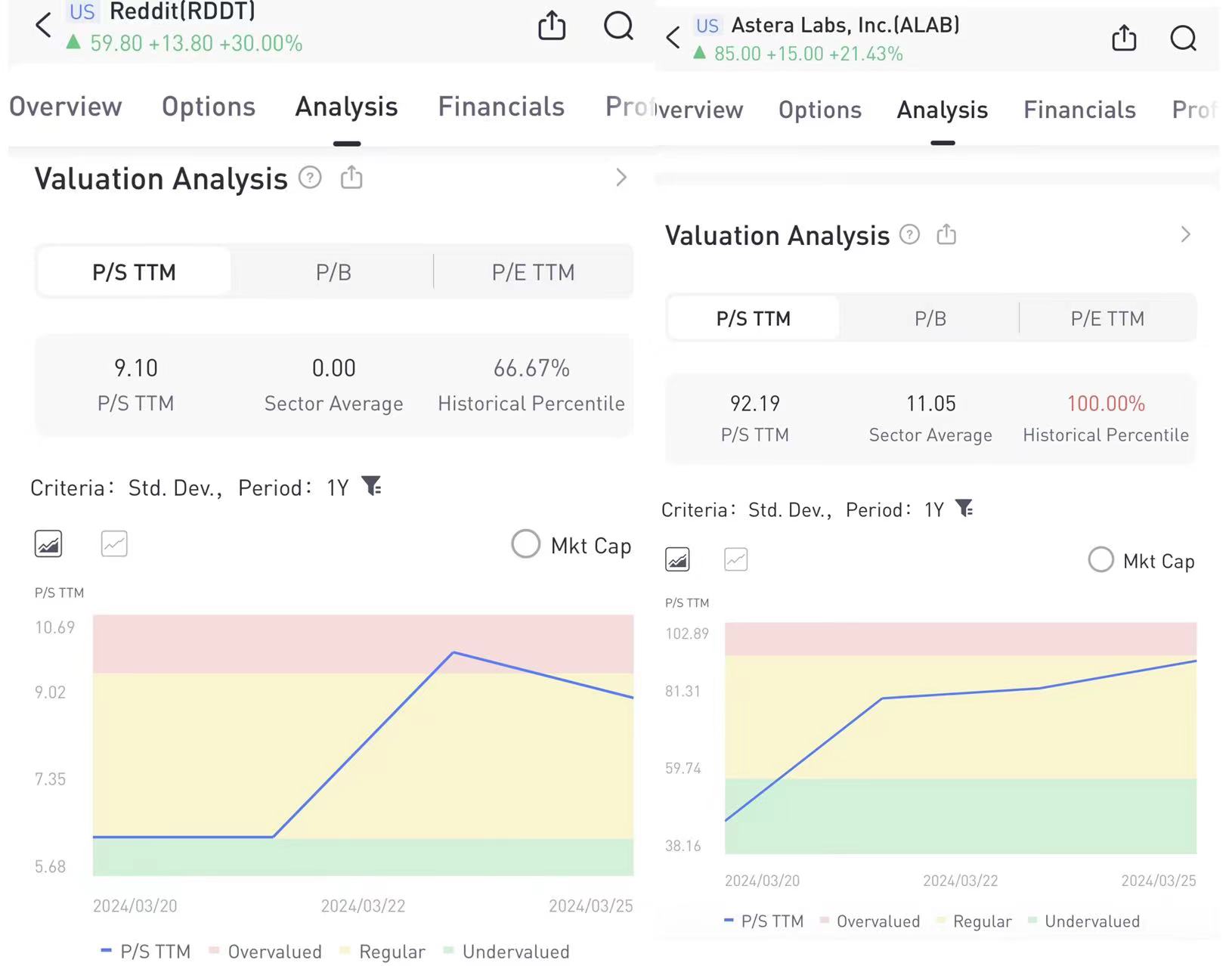
Task: Click Reddit's "Period: 1Y" setting
Action: [x=293, y=488]
